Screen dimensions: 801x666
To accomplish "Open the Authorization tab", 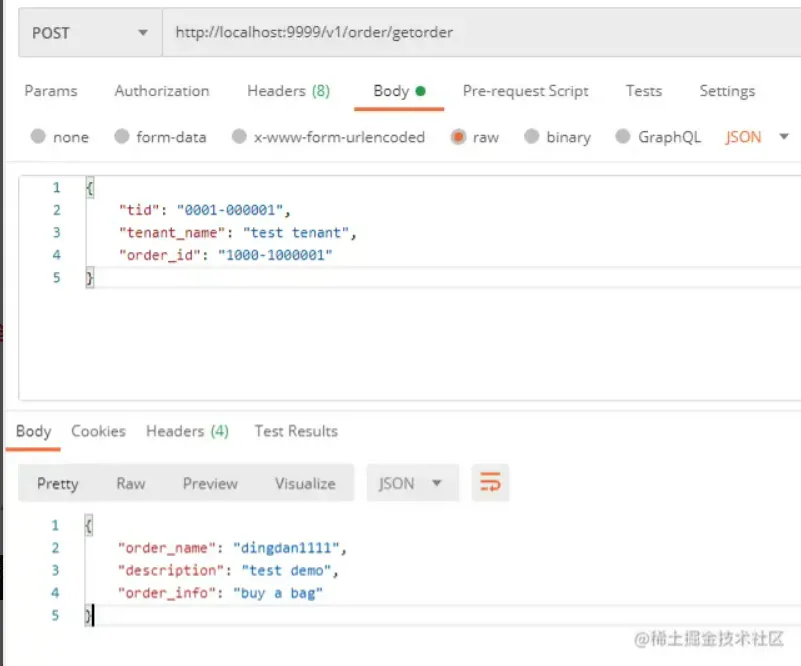I will (x=162, y=91).
